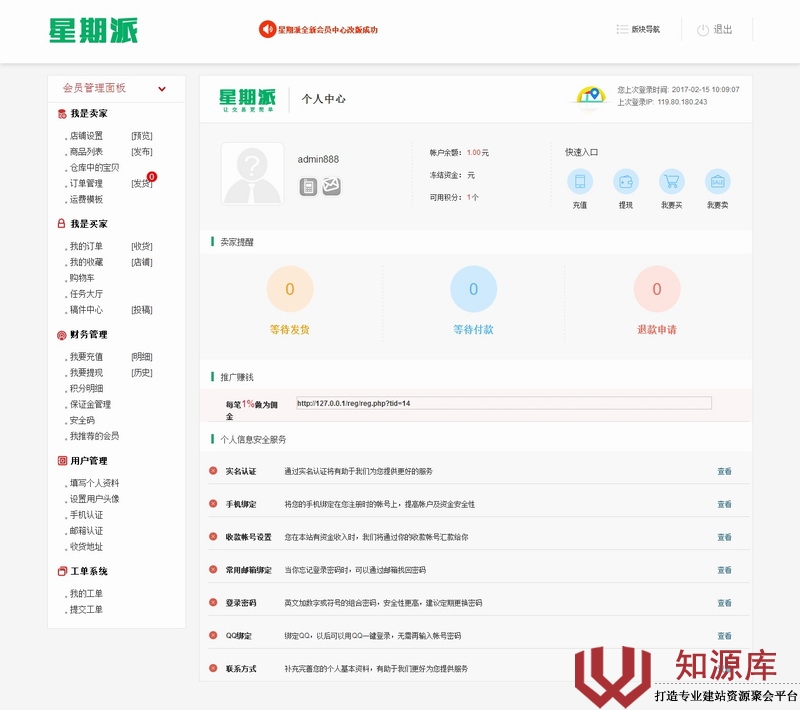Screen dimensions: 800x710
Task: Click the 等待付款 blue count circle
Action: [473, 289]
